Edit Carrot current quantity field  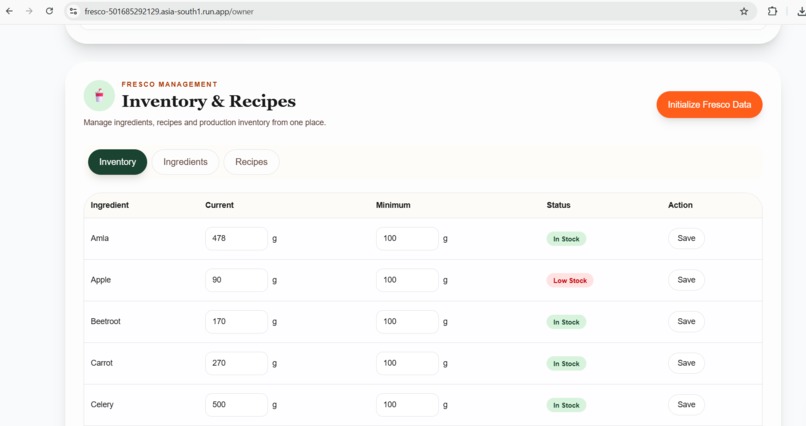[x=236, y=363]
